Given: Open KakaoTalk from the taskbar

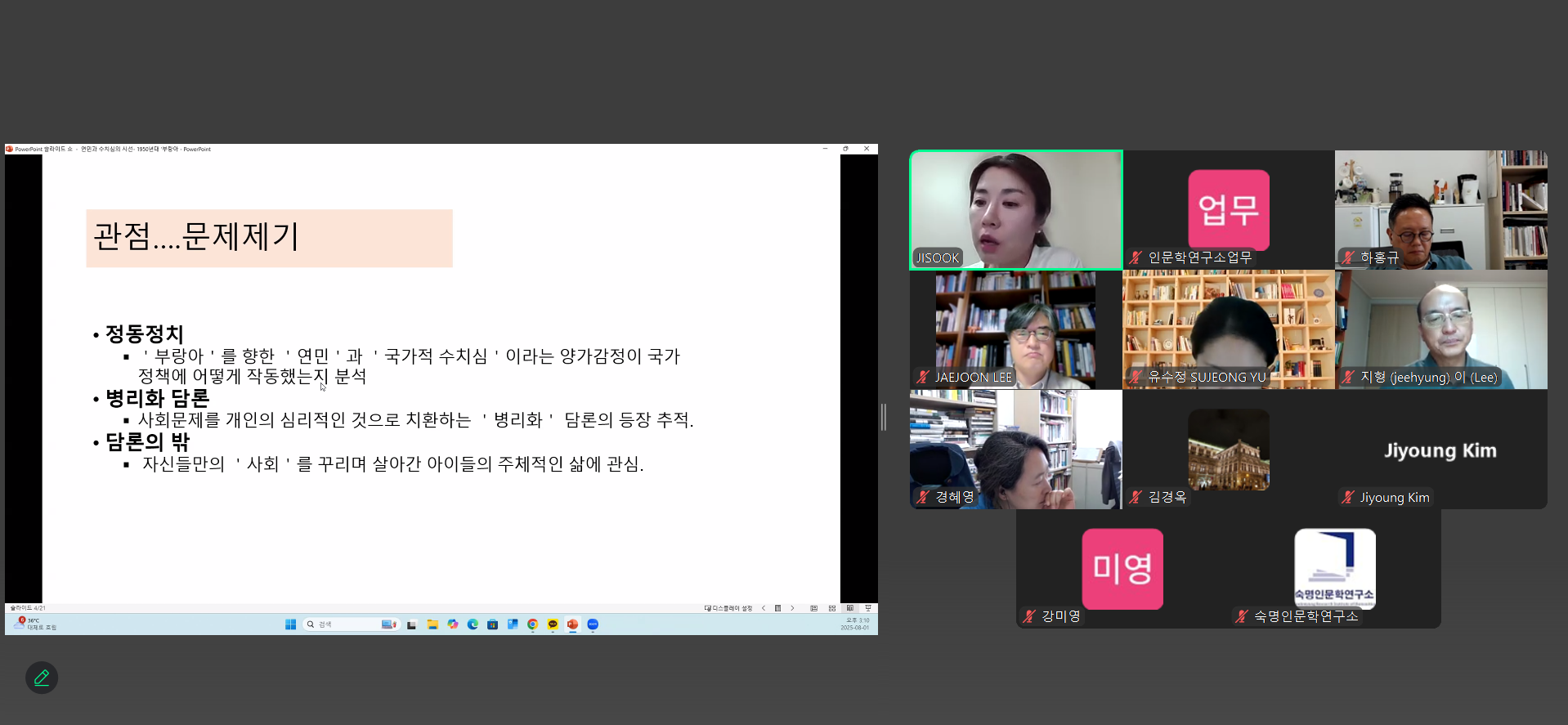Looking at the screenshot, I should [x=553, y=624].
